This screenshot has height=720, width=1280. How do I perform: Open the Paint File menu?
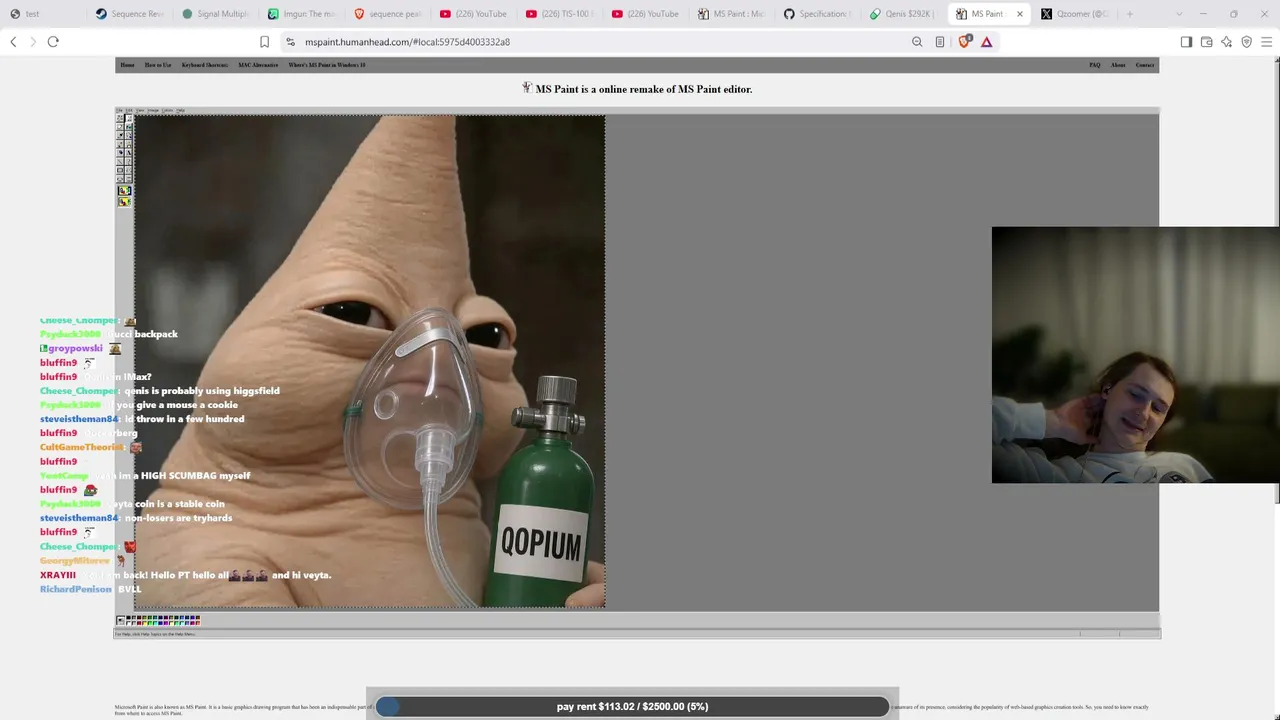[119, 110]
